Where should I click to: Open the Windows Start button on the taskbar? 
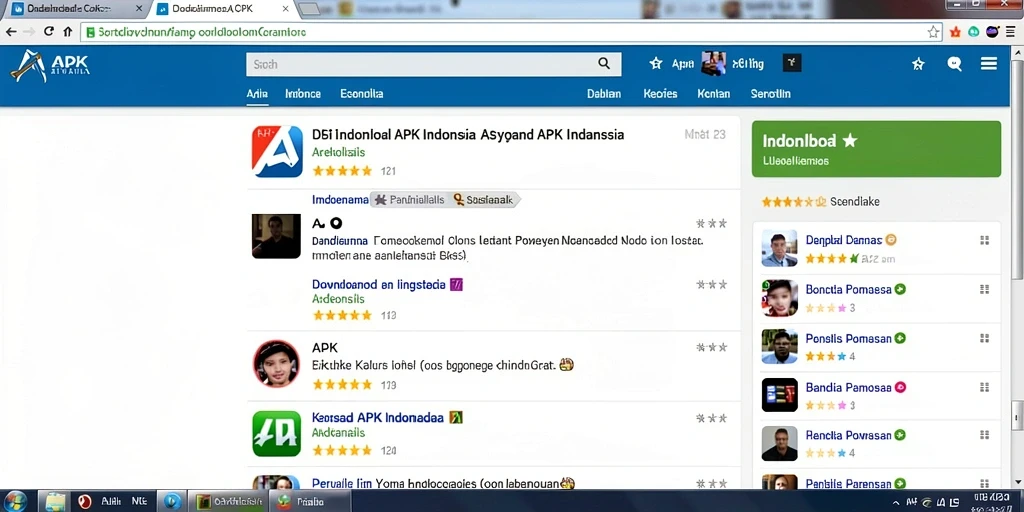(14, 501)
